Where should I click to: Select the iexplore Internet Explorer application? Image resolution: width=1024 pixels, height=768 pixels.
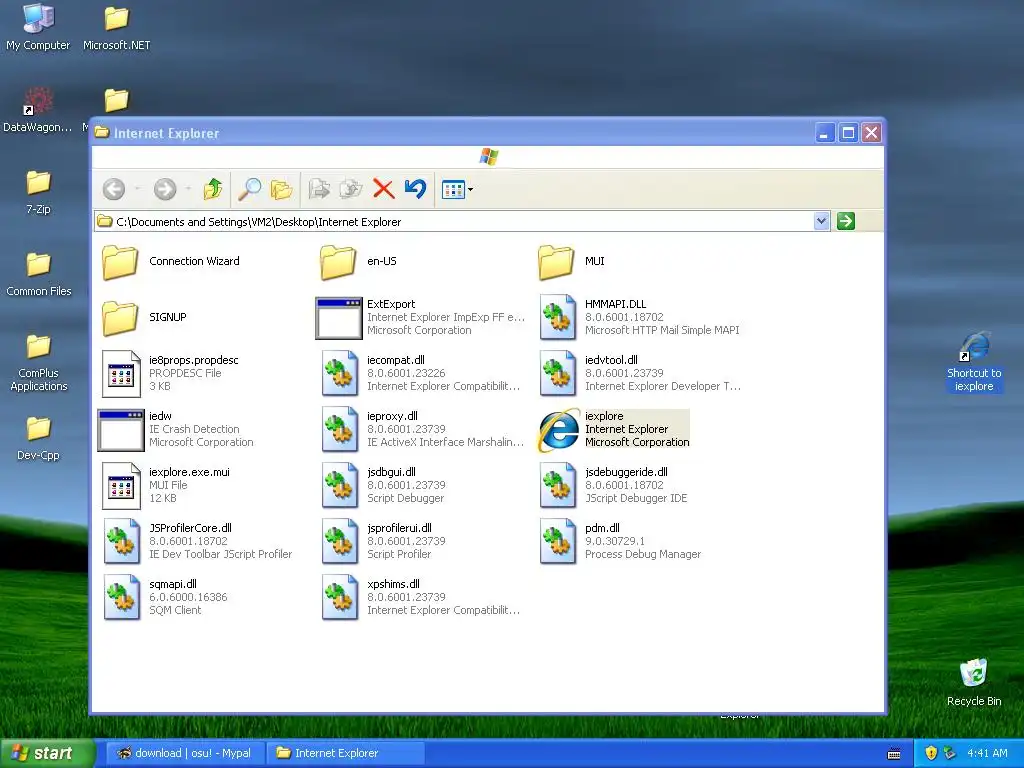(614, 430)
